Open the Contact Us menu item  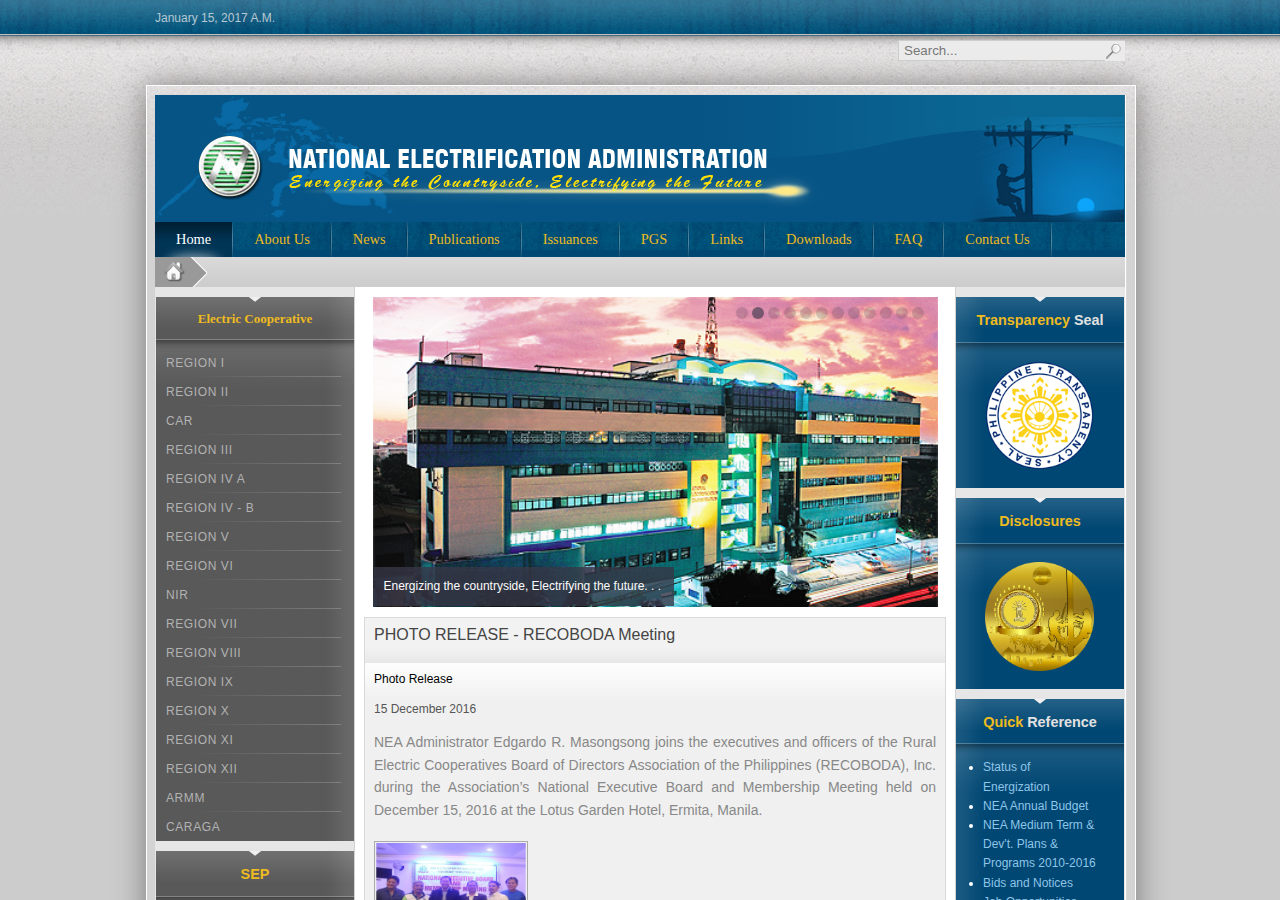coord(997,240)
